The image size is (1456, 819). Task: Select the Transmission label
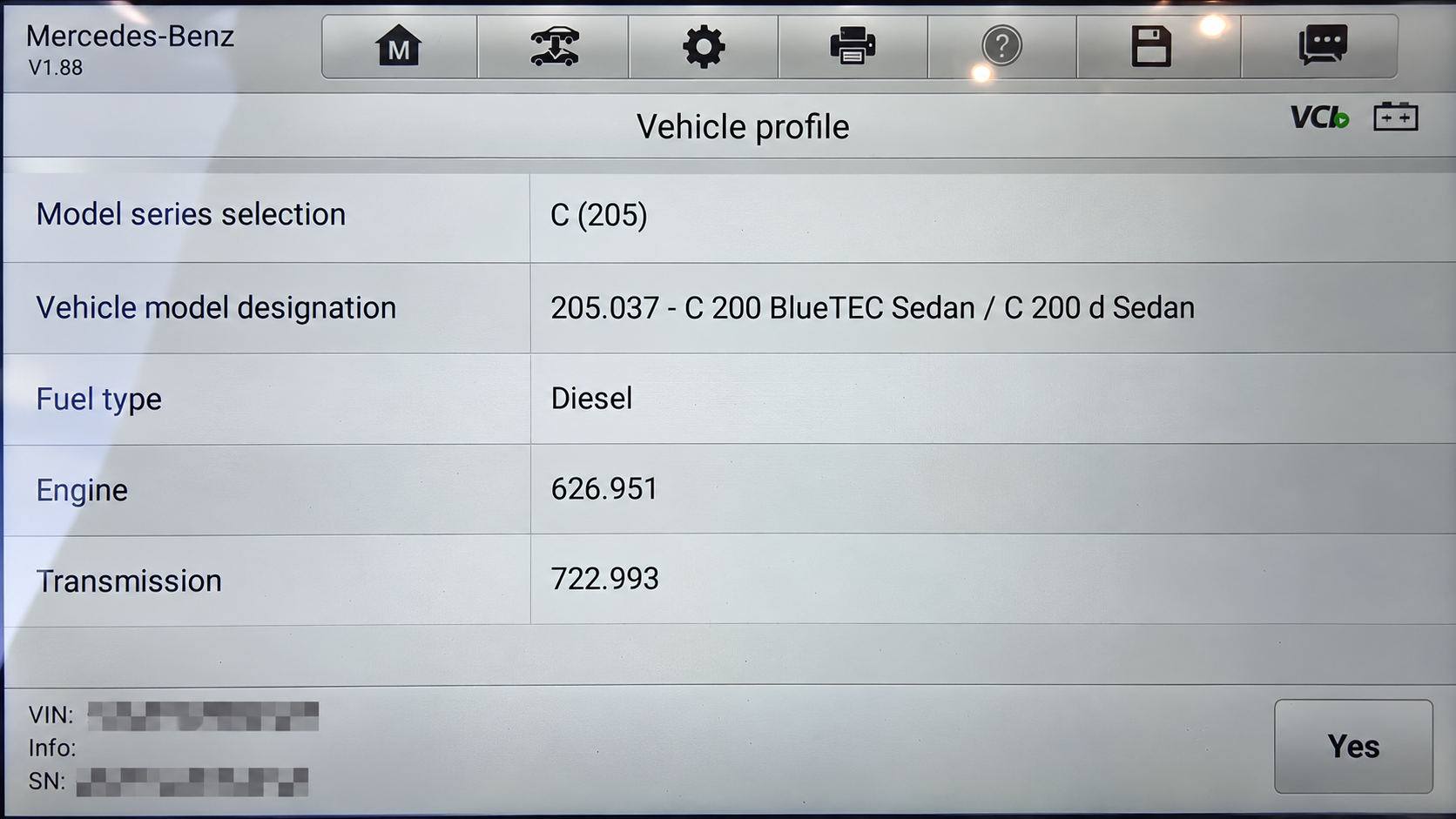[129, 581]
